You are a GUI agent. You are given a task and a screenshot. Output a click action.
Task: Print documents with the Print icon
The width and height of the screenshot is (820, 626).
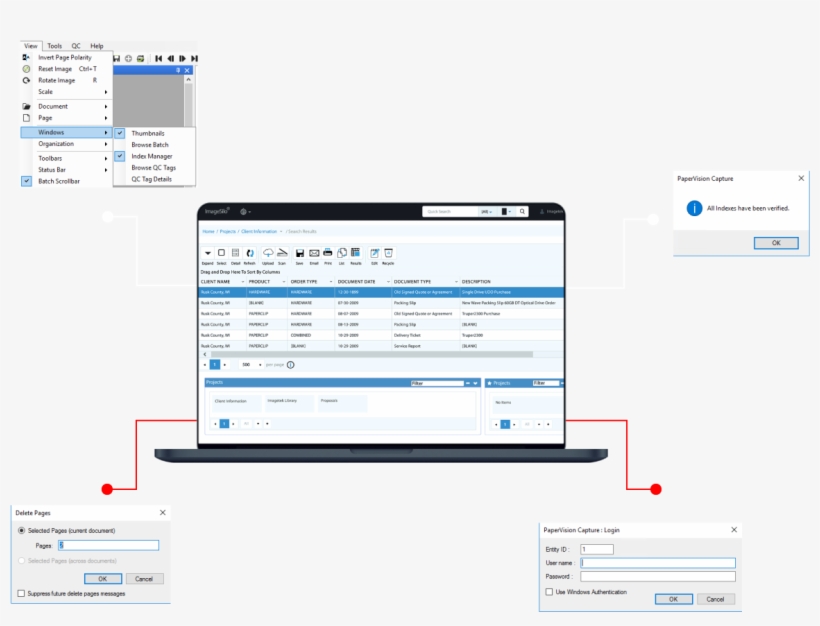[x=328, y=253]
